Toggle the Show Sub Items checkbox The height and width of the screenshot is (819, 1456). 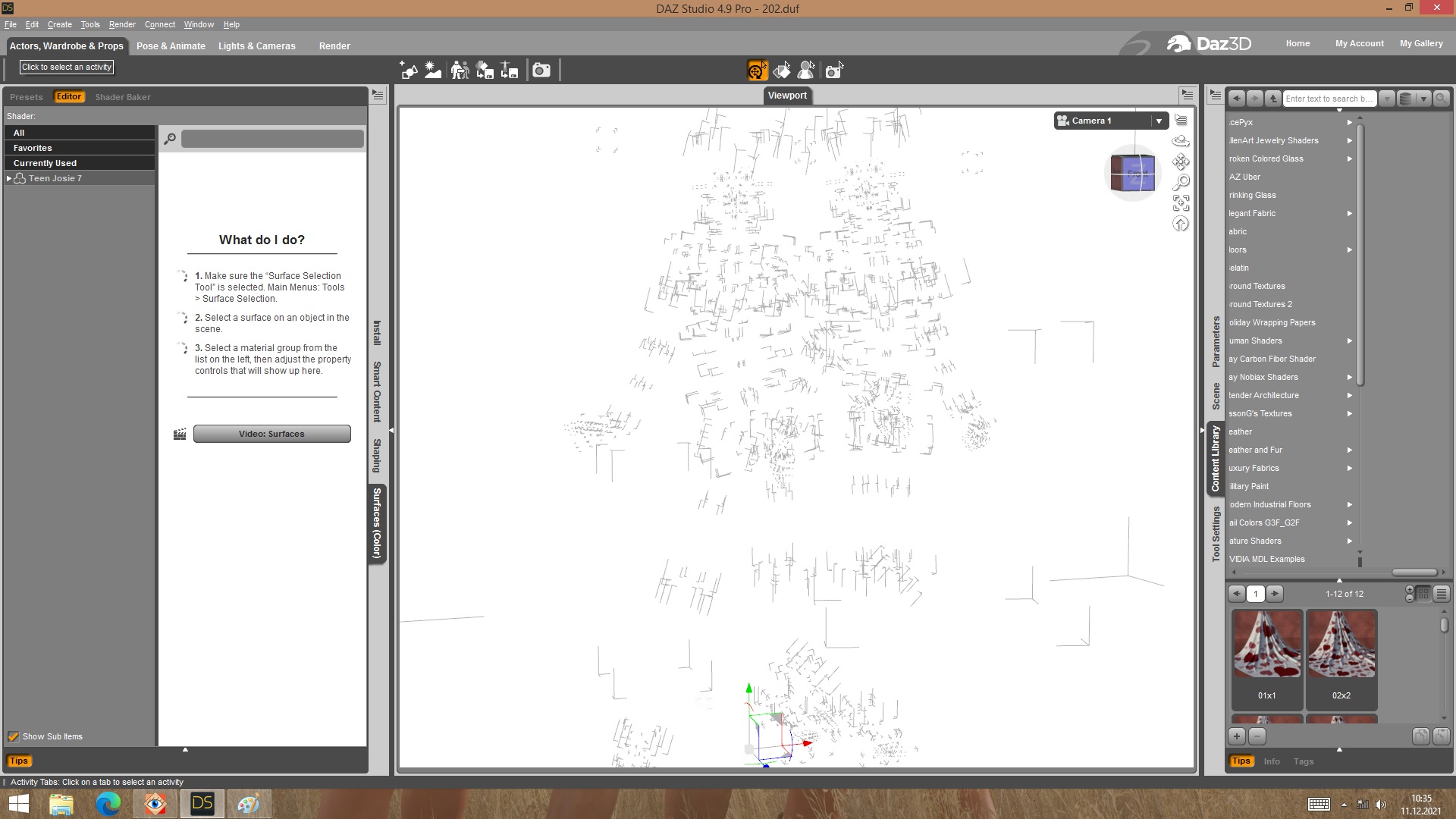13,736
